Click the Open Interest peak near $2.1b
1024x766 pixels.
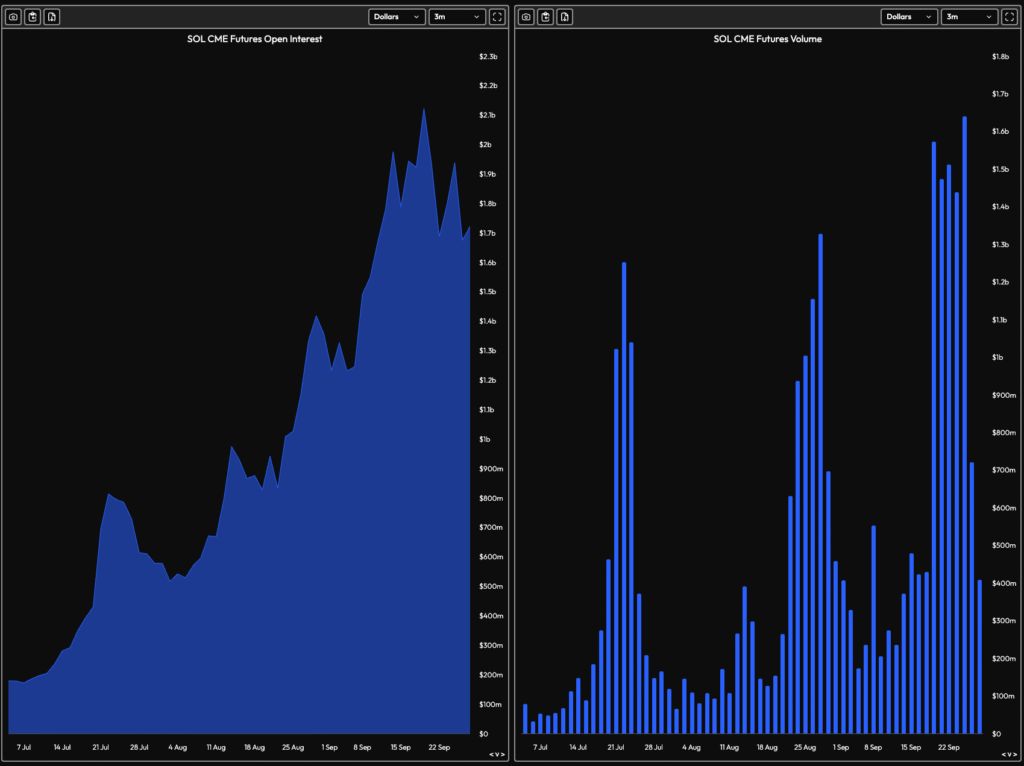[424, 110]
